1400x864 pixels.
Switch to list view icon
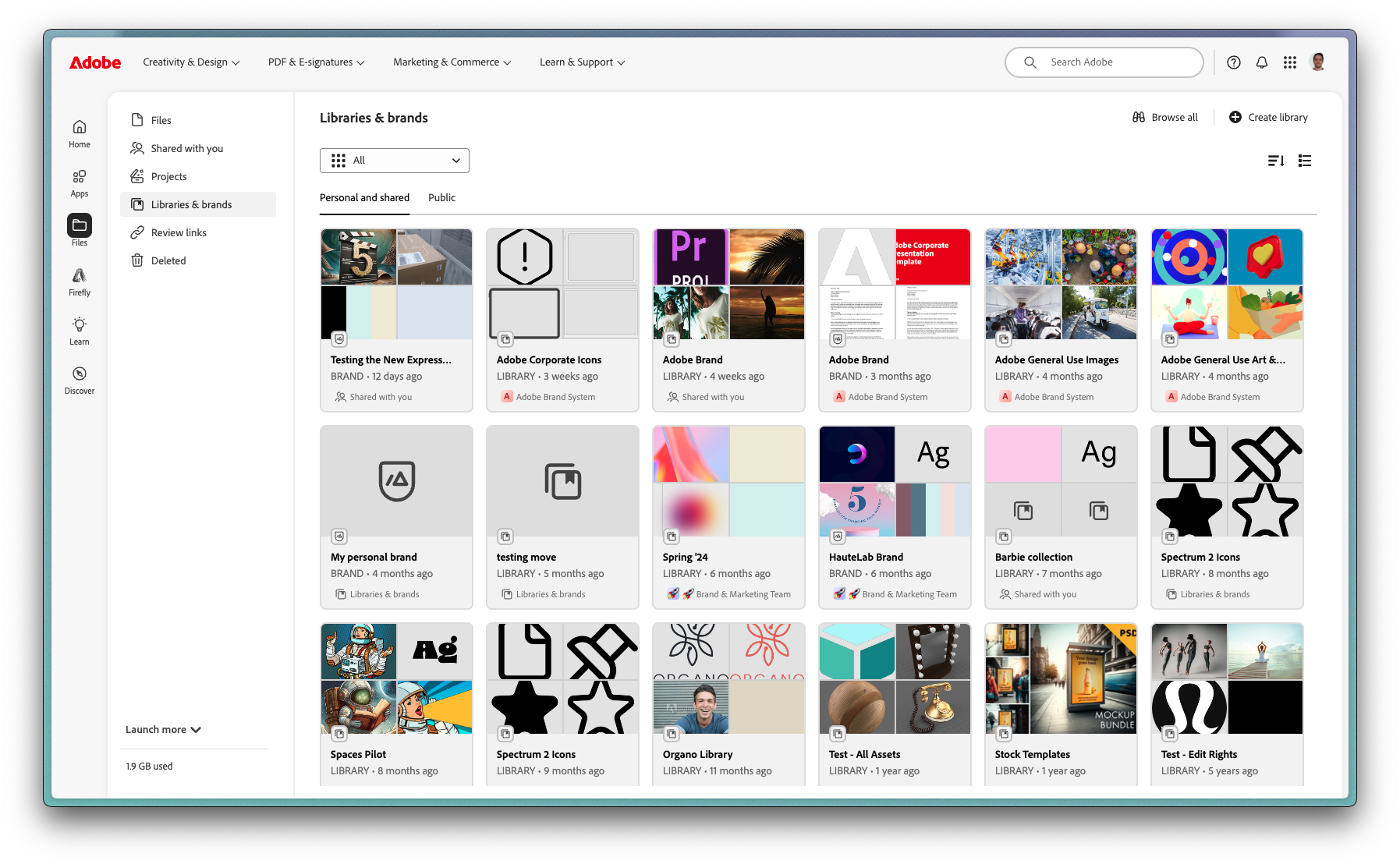coord(1305,161)
